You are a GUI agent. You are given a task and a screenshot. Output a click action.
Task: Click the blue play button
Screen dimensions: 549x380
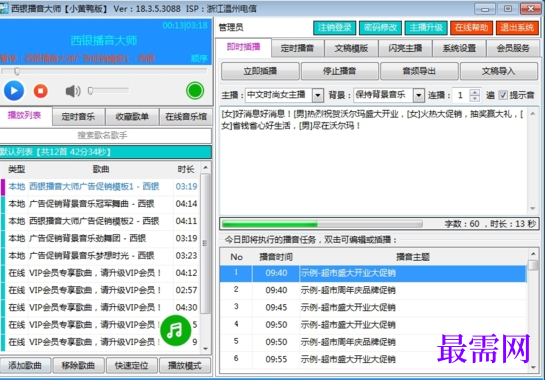[x=14, y=91]
